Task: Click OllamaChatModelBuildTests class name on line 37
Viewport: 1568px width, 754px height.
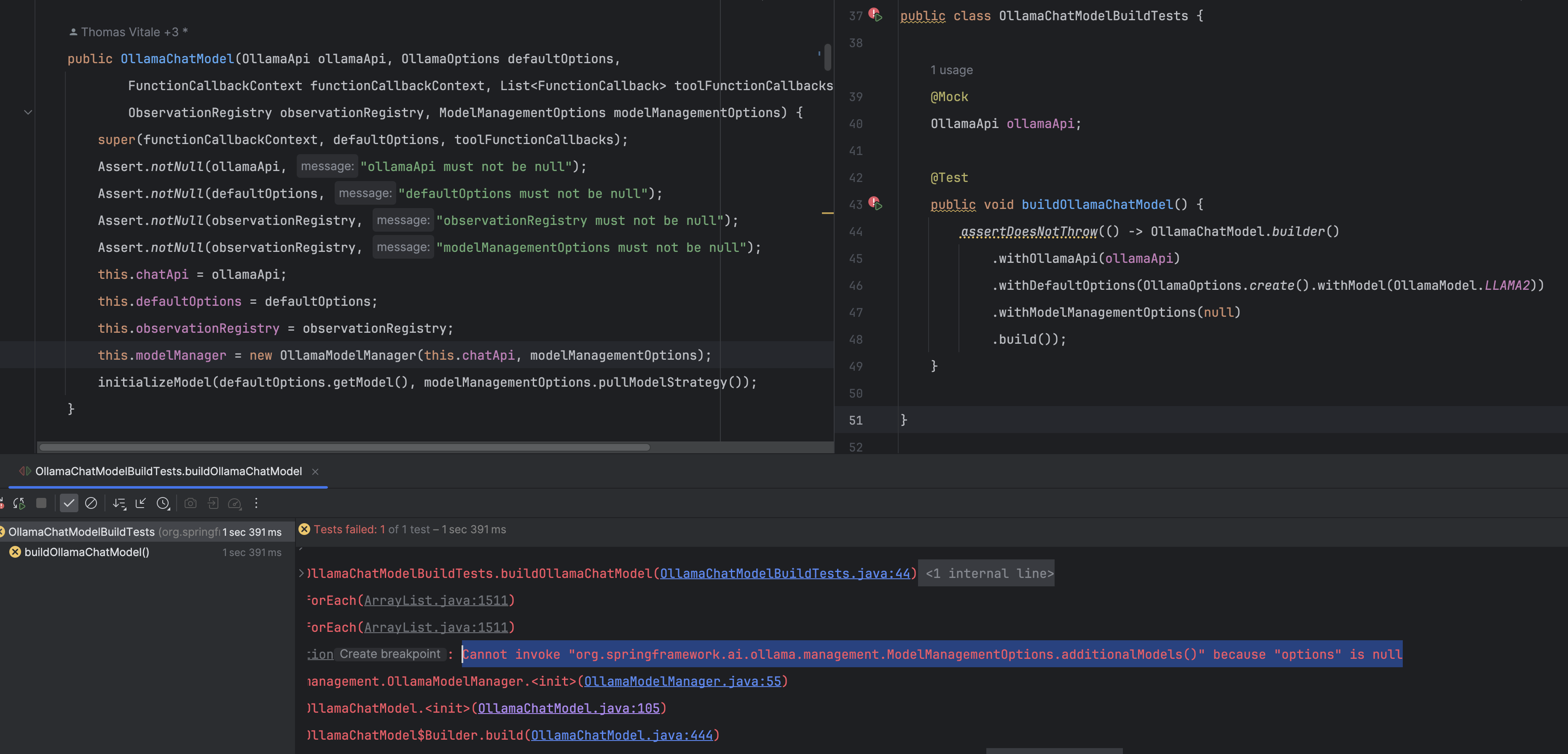Action: (1093, 16)
